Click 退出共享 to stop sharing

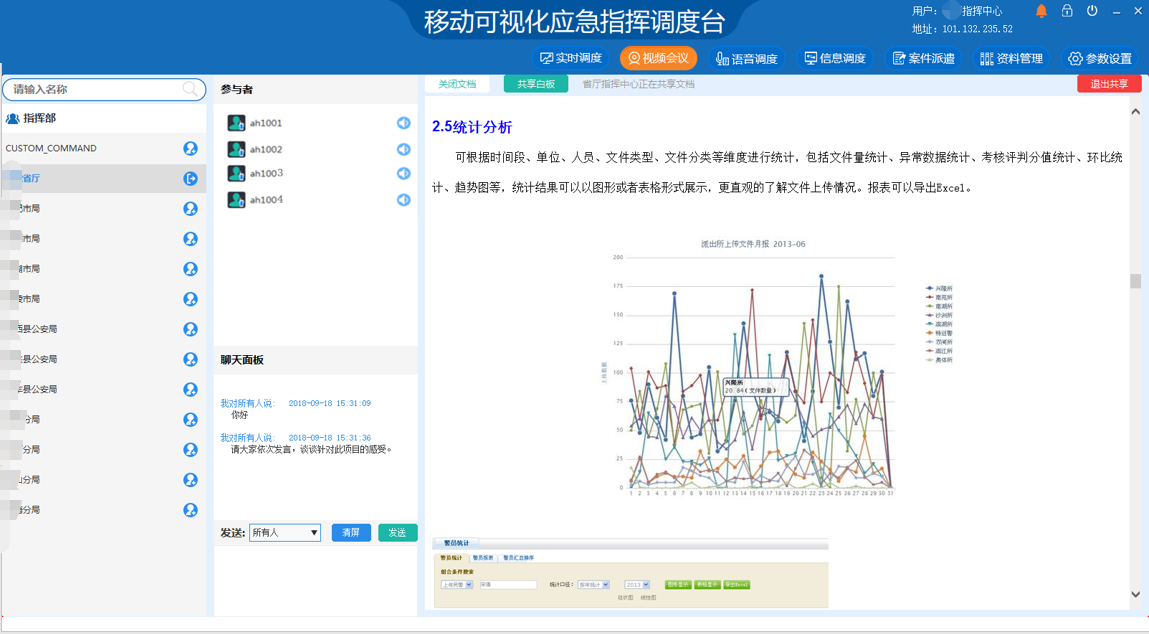pyautogui.click(x=1109, y=84)
